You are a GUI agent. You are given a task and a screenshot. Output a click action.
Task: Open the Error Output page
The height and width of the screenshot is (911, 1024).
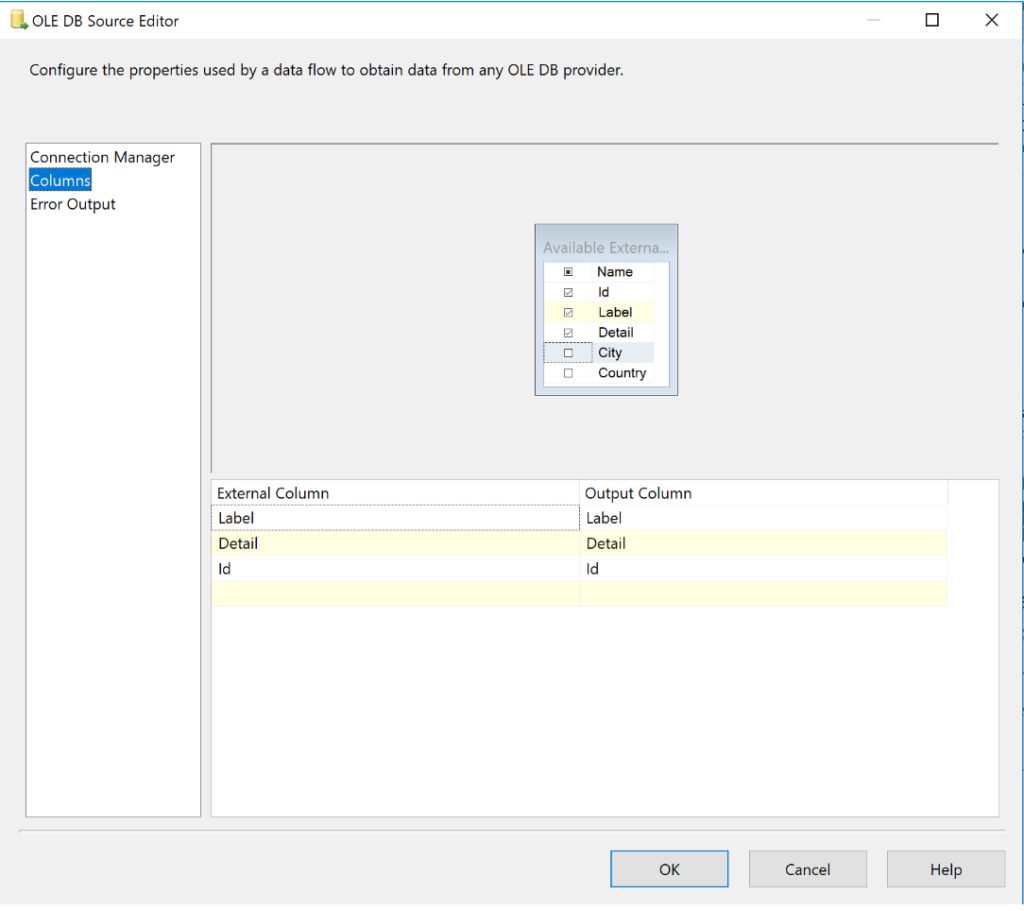pos(75,203)
